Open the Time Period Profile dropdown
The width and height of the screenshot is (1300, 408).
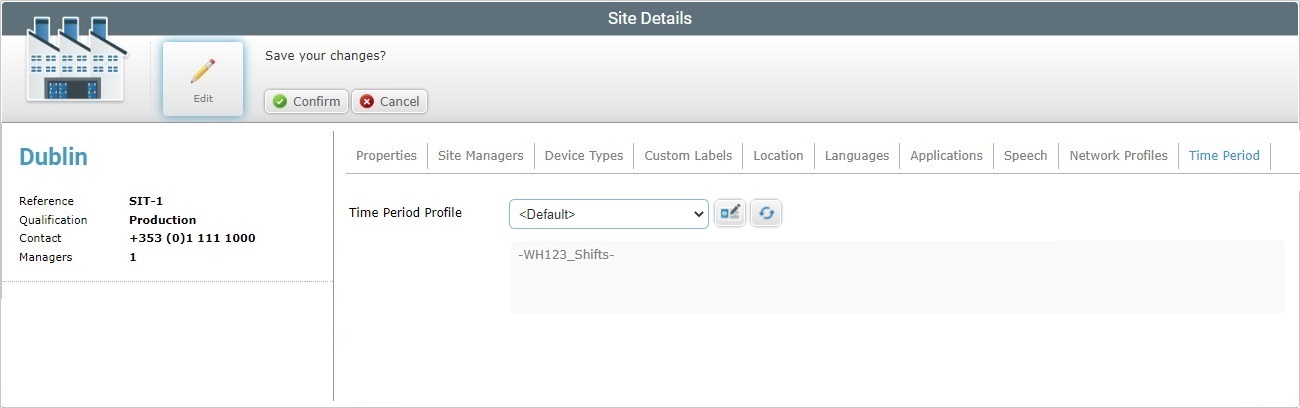pos(608,214)
